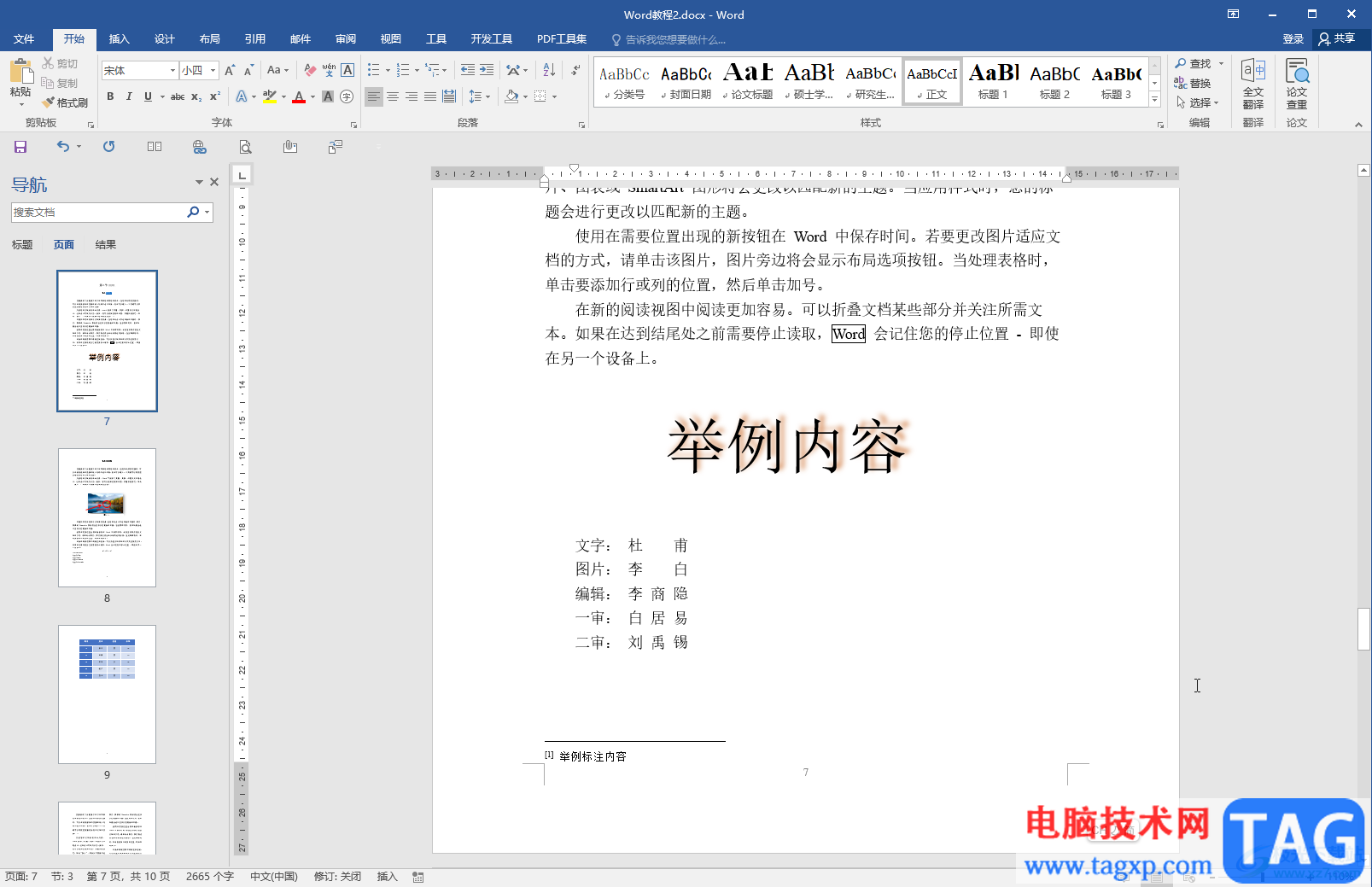Open the 插入 (Insert) ribbon tab

click(120, 39)
